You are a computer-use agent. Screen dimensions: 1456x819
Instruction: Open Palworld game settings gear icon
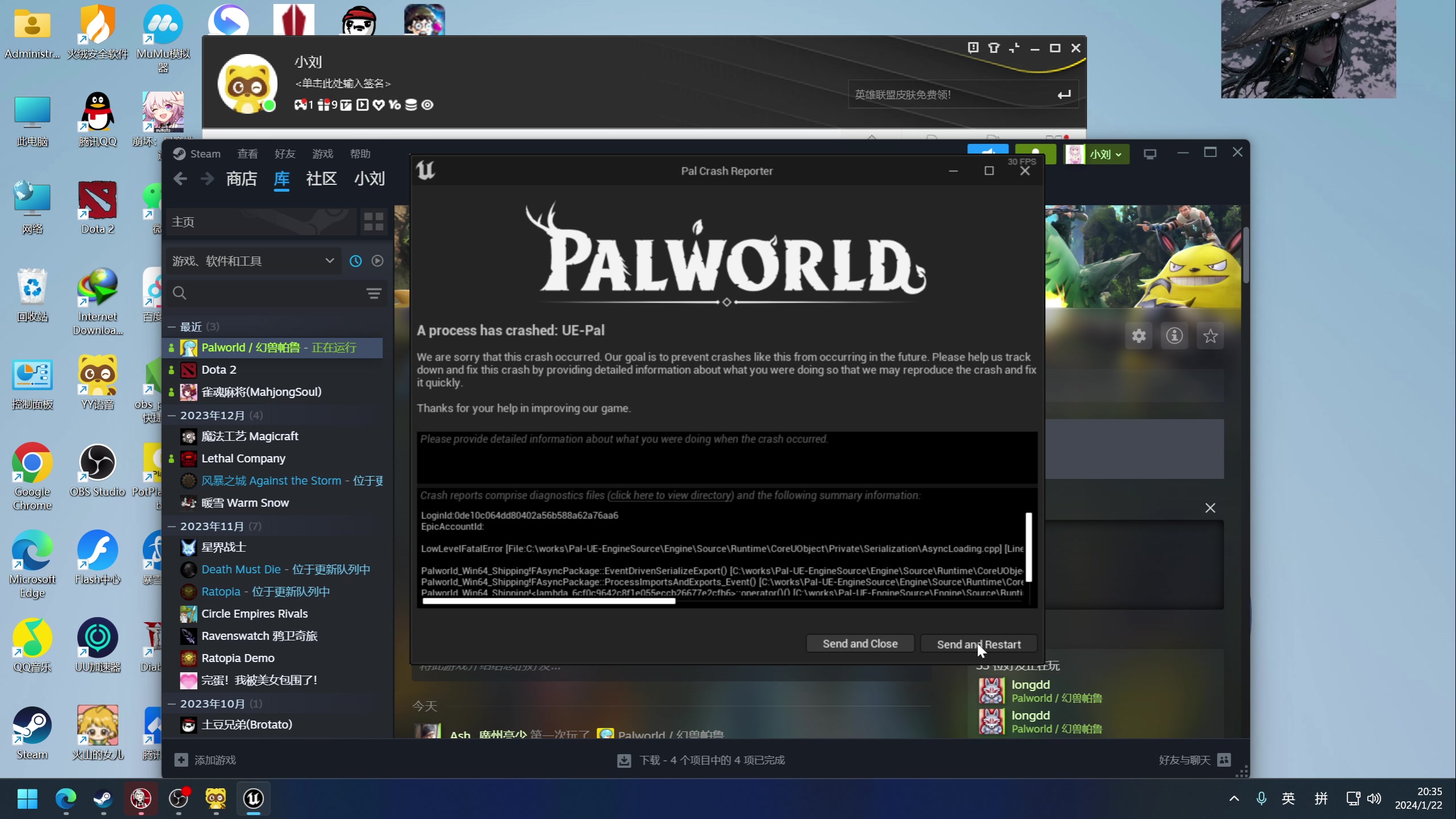pos(1139,336)
